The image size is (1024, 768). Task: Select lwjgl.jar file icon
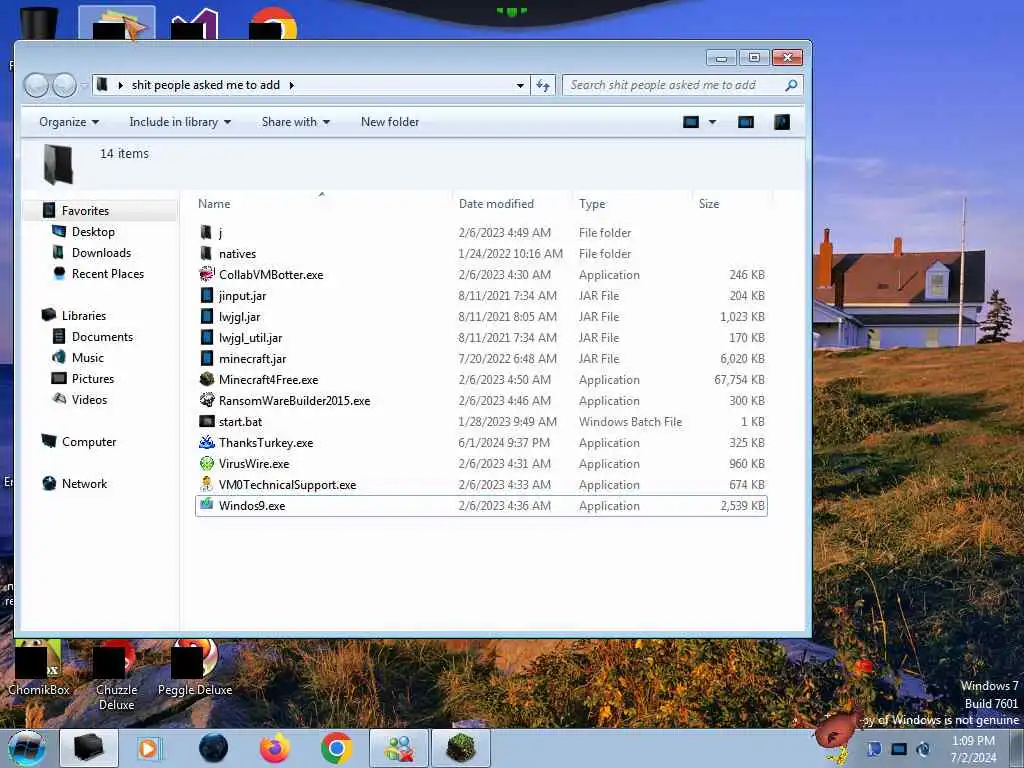pos(206,316)
